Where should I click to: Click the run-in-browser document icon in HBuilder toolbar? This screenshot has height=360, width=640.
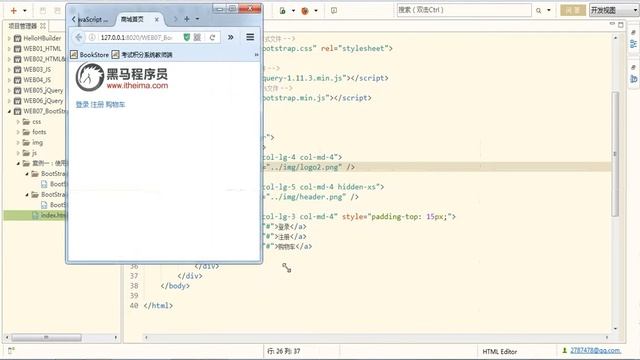tap(282, 11)
